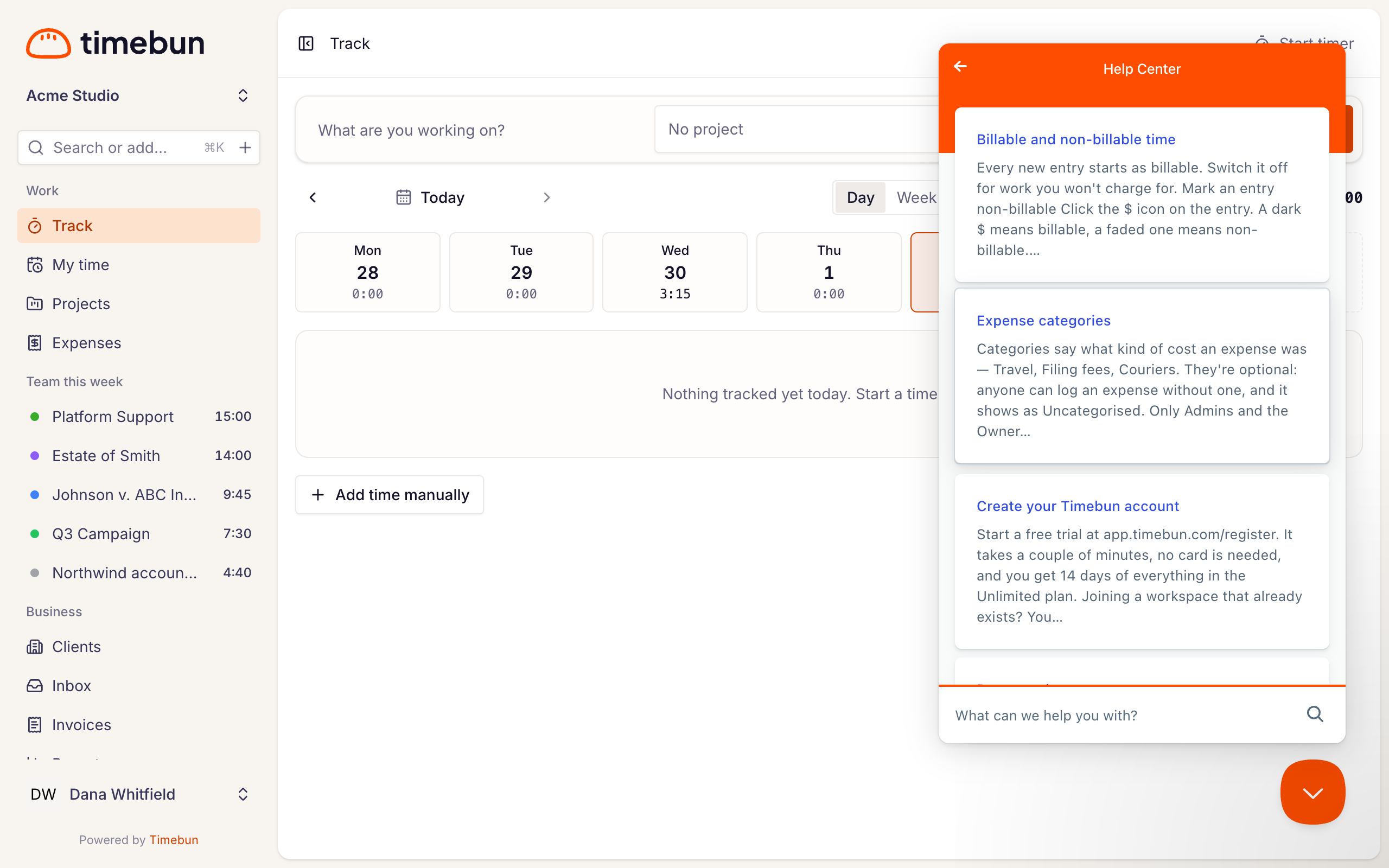Open Projects page
This screenshot has width=1389, height=868.
click(x=139, y=304)
